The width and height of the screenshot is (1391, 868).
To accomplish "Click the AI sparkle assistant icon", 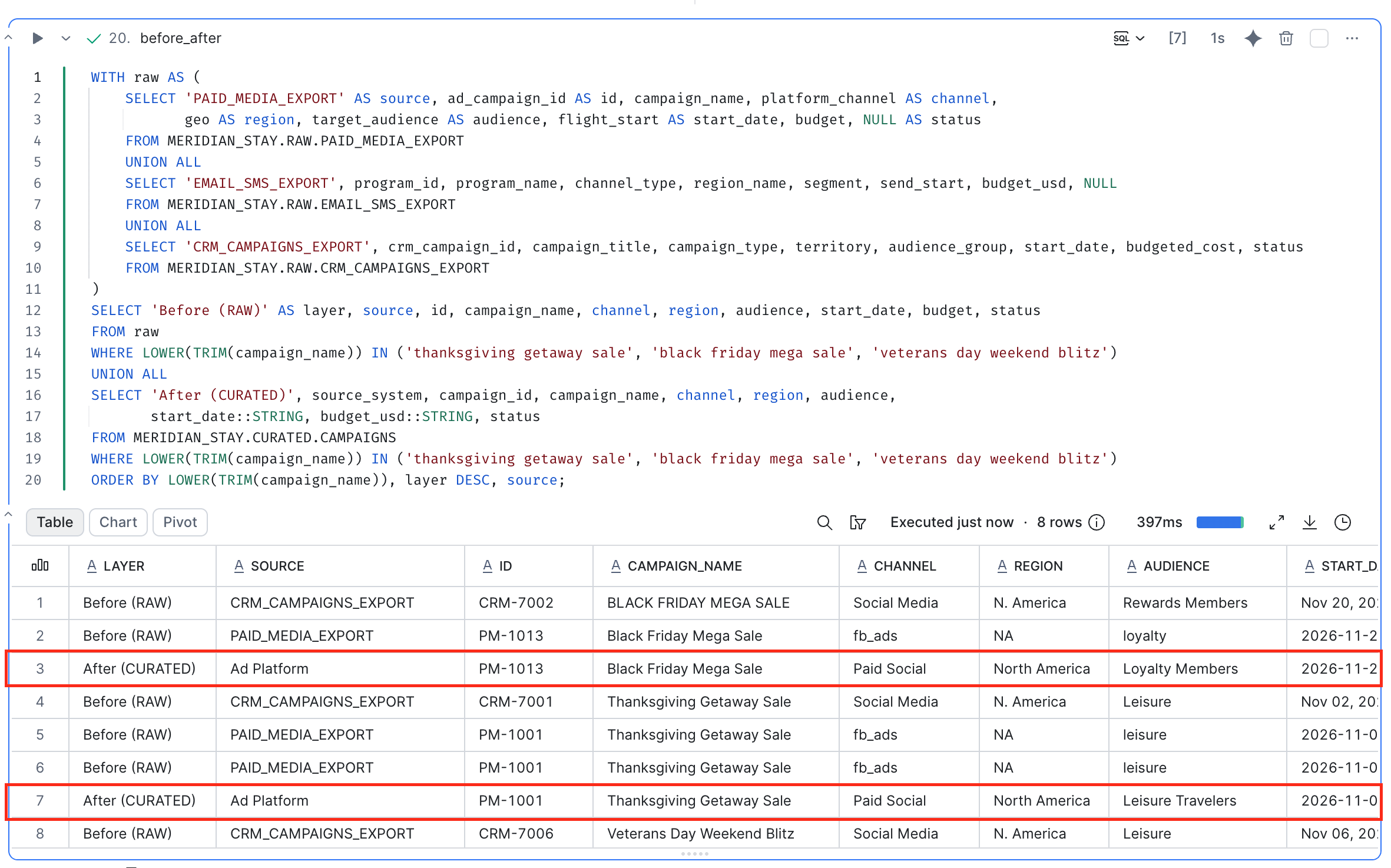I will point(1253,38).
